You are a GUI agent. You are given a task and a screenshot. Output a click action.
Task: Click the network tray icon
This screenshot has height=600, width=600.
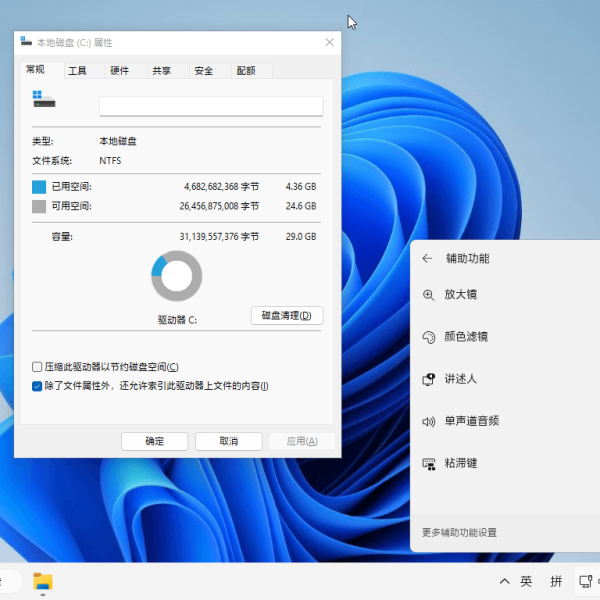585,582
